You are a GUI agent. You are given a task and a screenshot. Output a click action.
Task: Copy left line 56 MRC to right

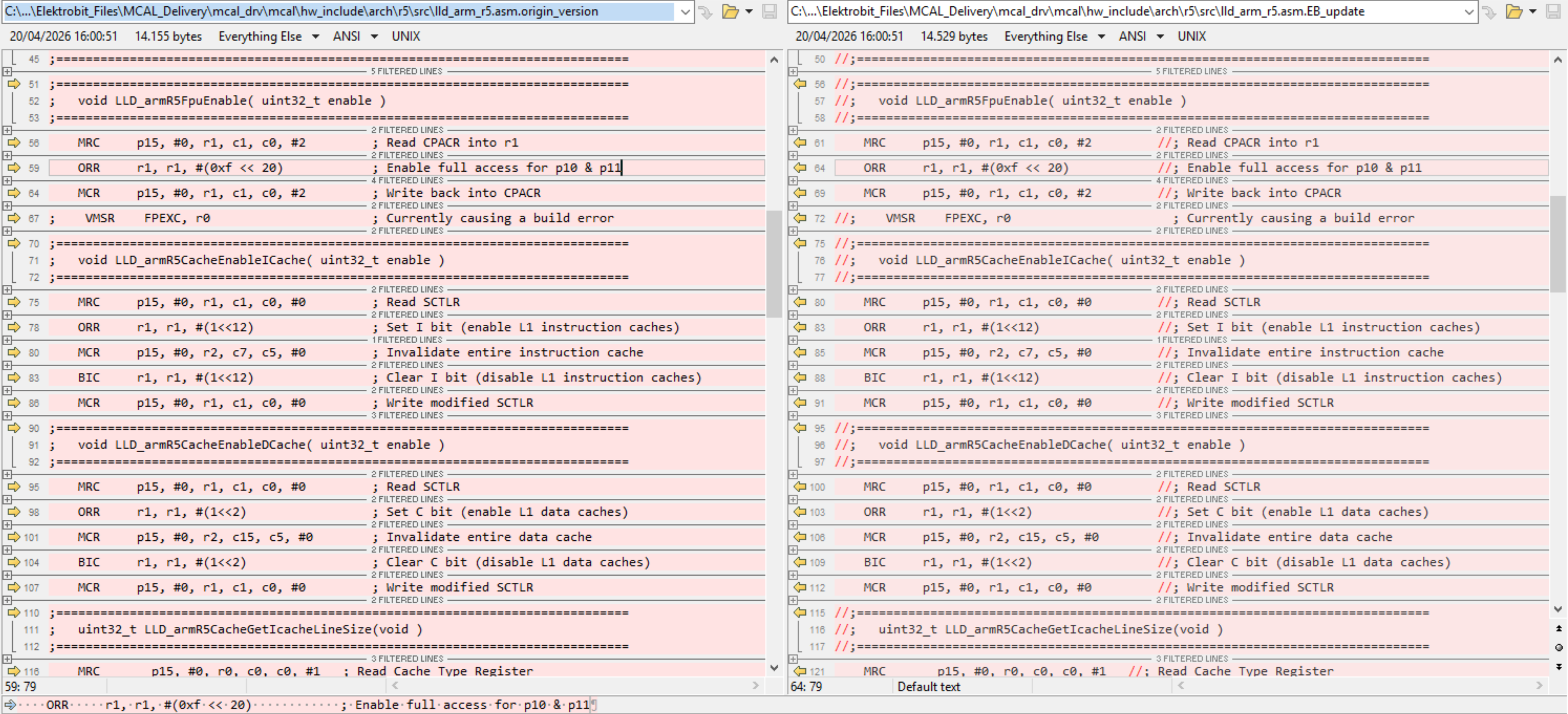tap(13, 143)
